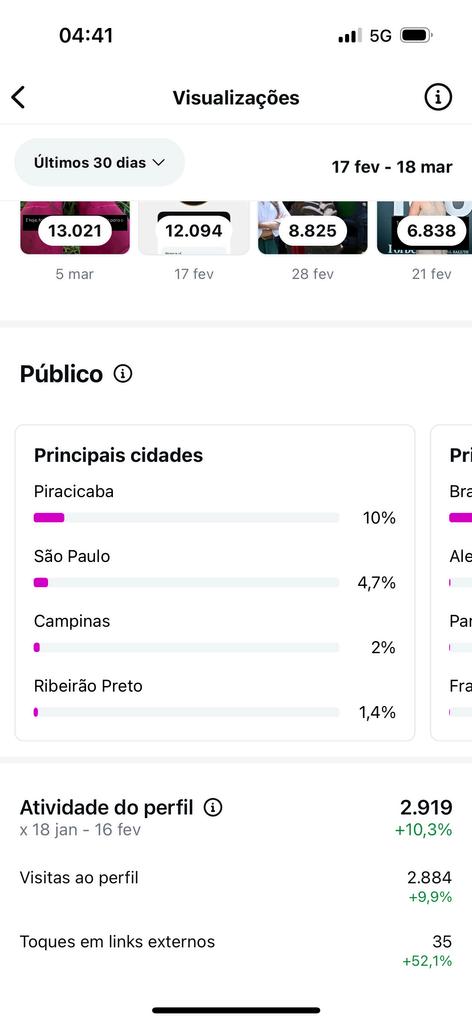This screenshot has width=472, height=1023.
Task: Tap the info icon beside Atividade do perfil
Action: [x=213, y=808]
